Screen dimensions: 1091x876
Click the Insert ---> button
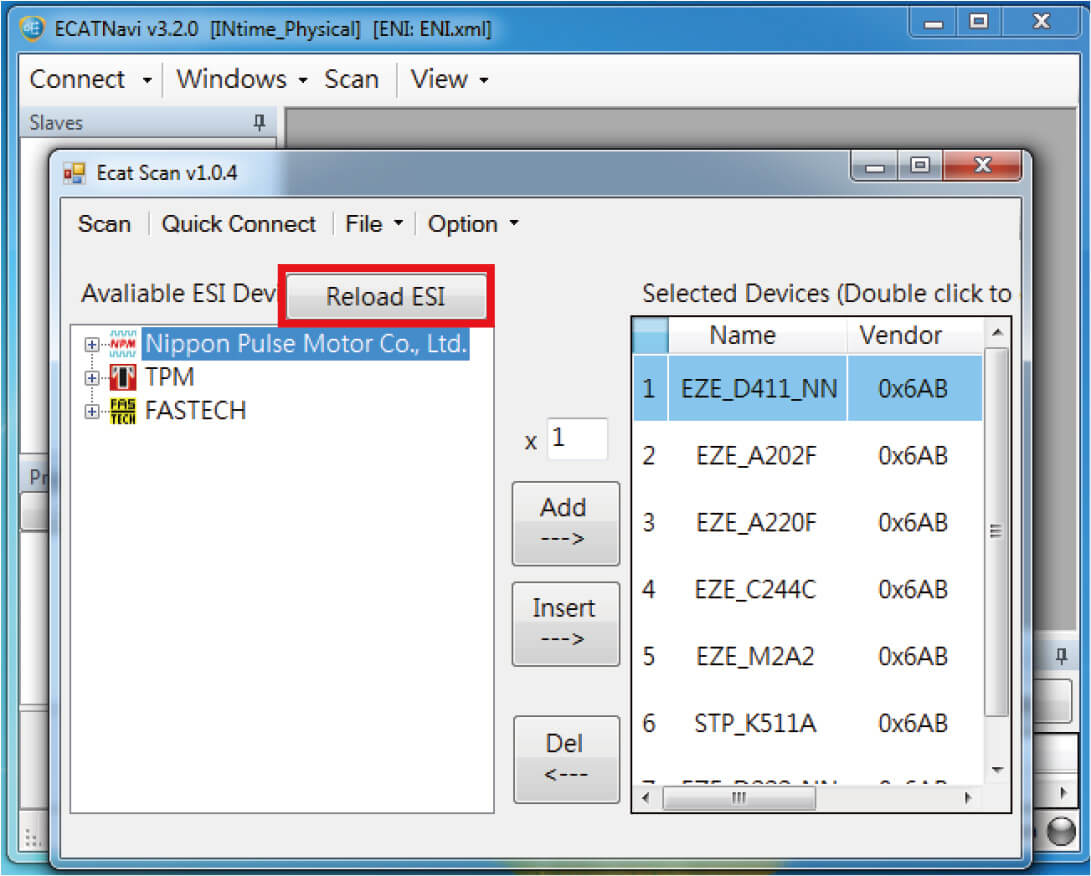tap(566, 624)
